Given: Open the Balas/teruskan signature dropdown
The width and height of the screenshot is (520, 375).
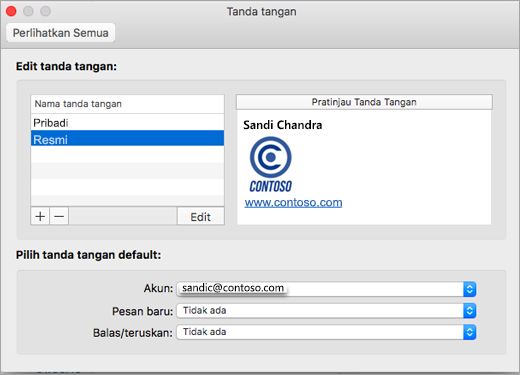Looking at the screenshot, I should tap(326, 332).
